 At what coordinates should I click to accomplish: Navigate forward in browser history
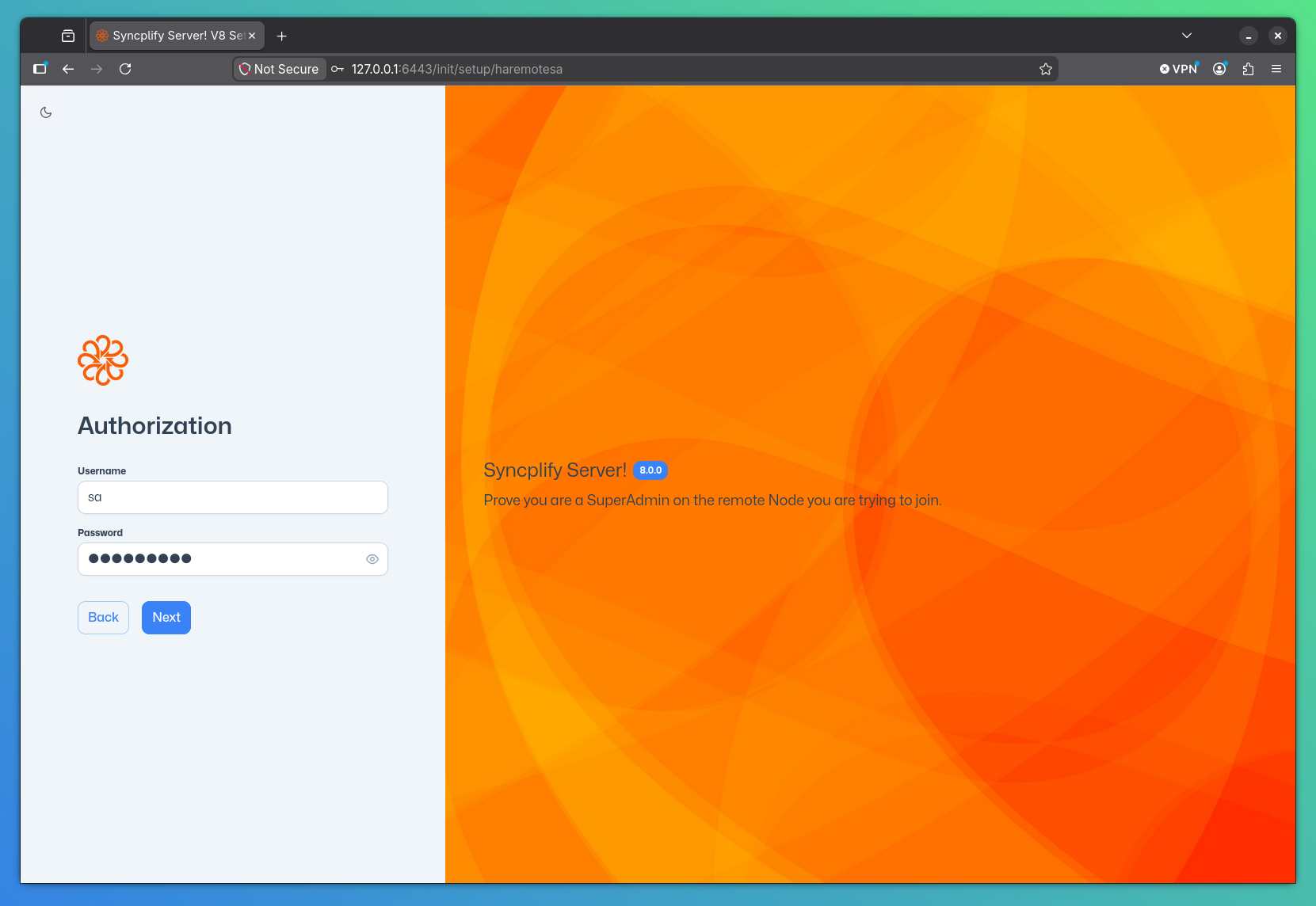pyautogui.click(x=97, y=69)
